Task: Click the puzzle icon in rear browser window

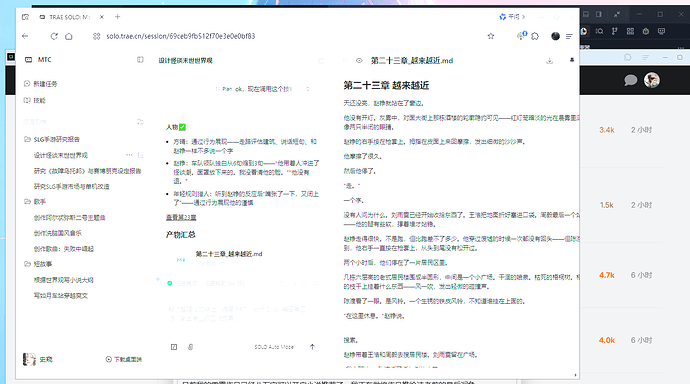Action: tap(627, 57)
